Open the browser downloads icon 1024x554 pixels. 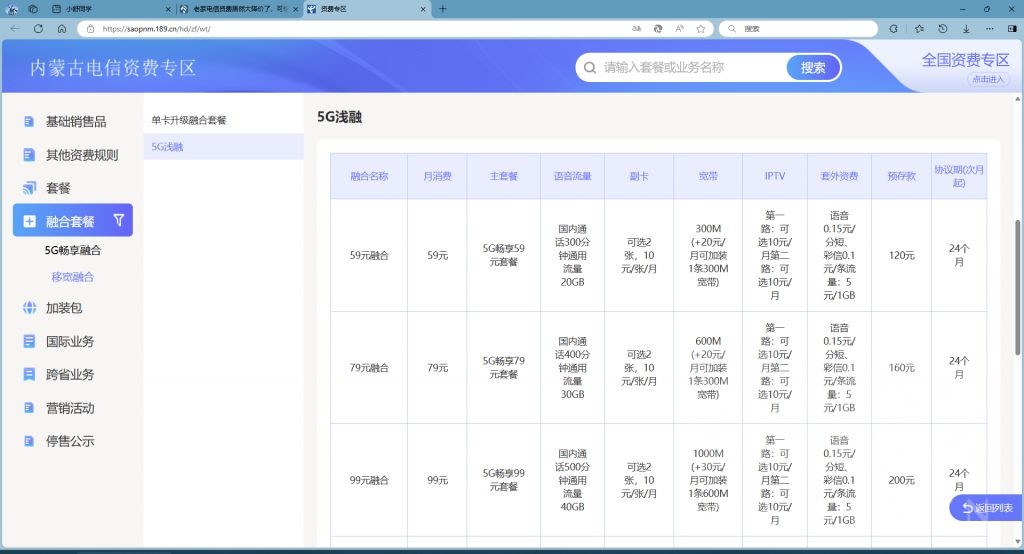click(966, 29)
